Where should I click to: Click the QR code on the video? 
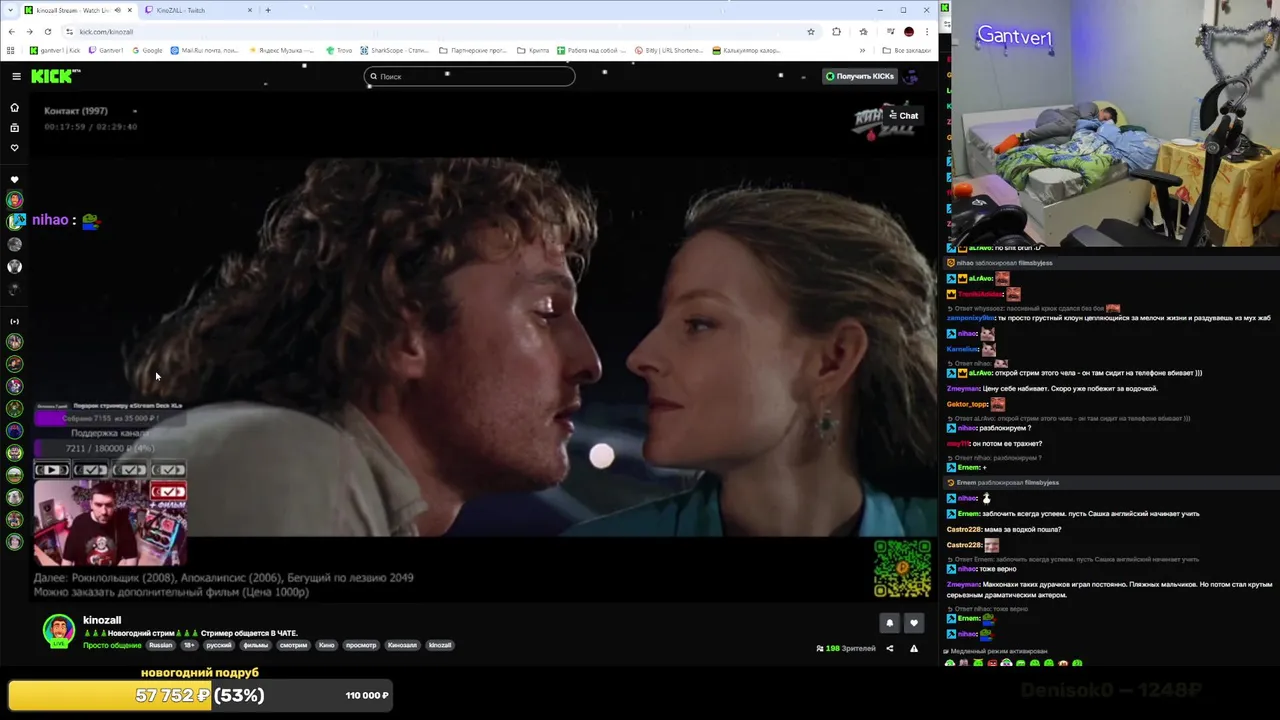(902, 568)
